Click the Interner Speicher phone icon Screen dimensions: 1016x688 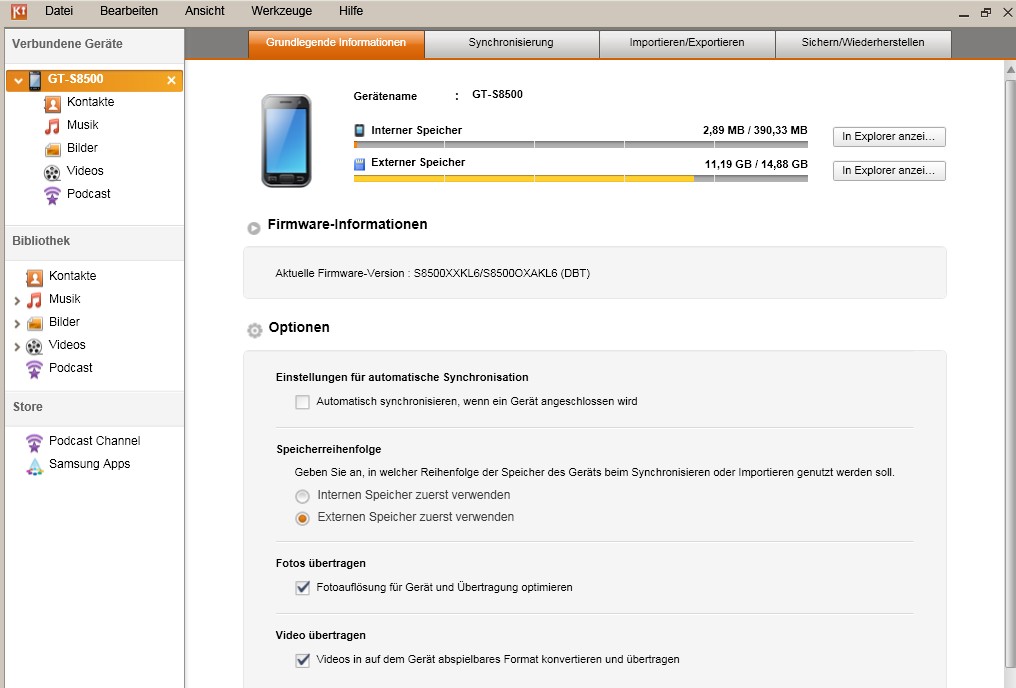[x=359, y=130]
